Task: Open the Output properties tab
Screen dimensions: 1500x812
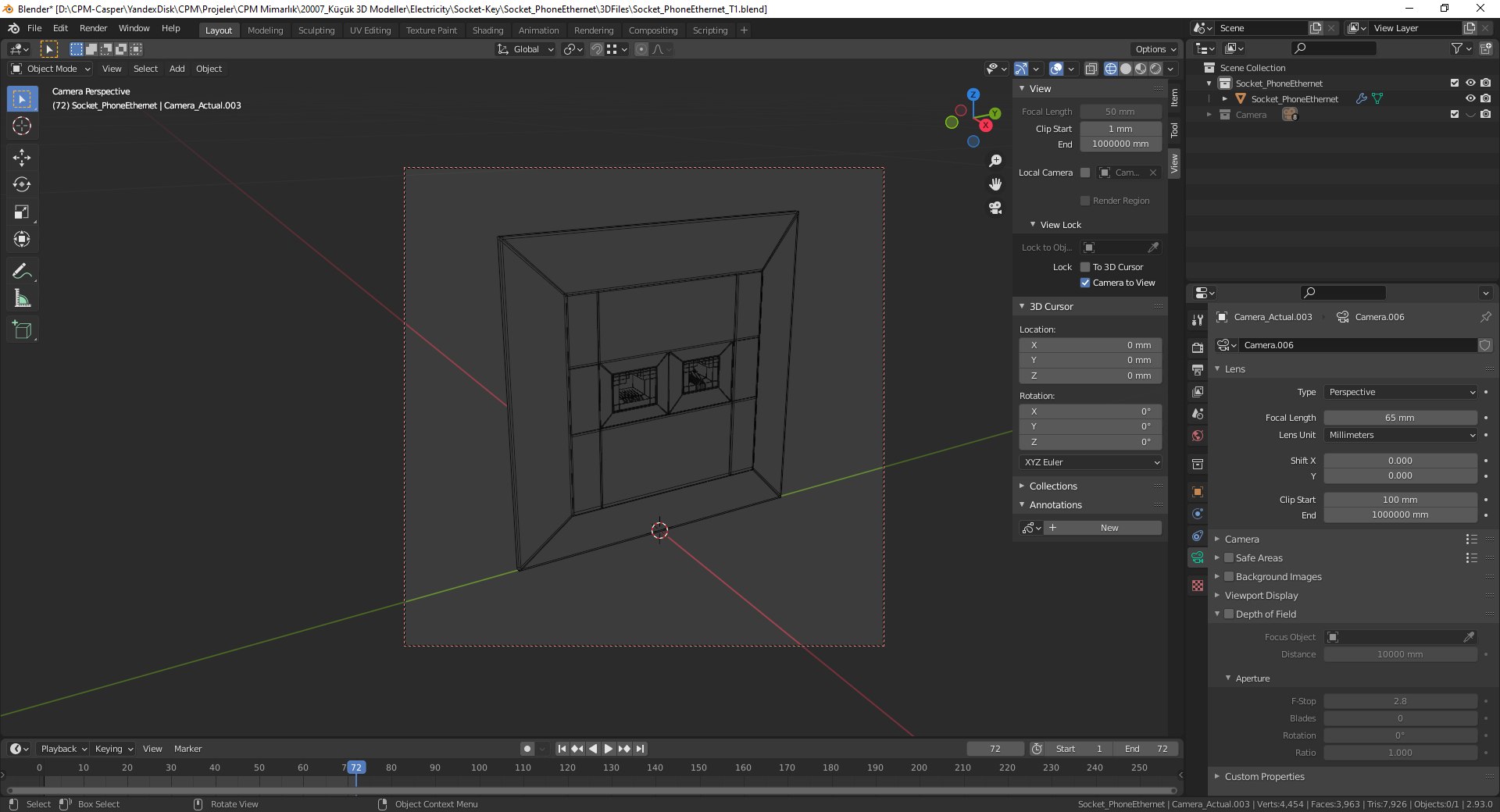Action: (x=1198, y=369)
